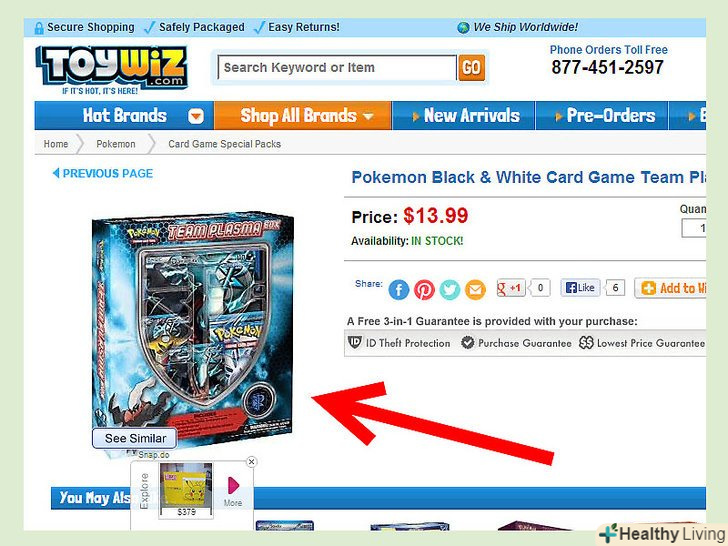Open the ToyWiz.com logo homepage

coord(111,70)
